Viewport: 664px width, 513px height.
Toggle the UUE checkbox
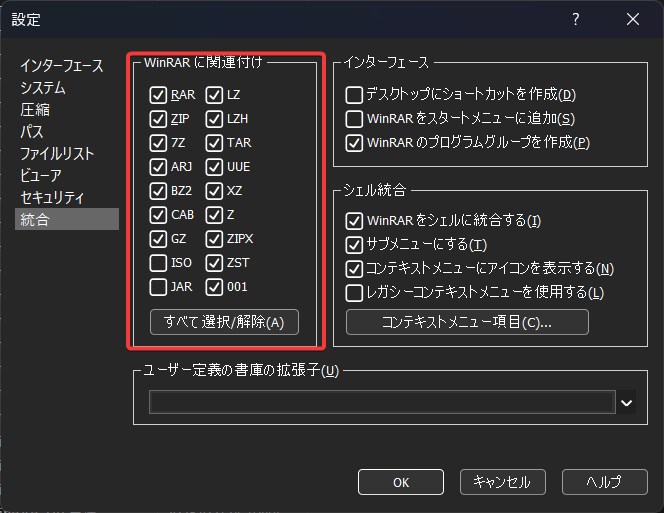tap(214, 167)
